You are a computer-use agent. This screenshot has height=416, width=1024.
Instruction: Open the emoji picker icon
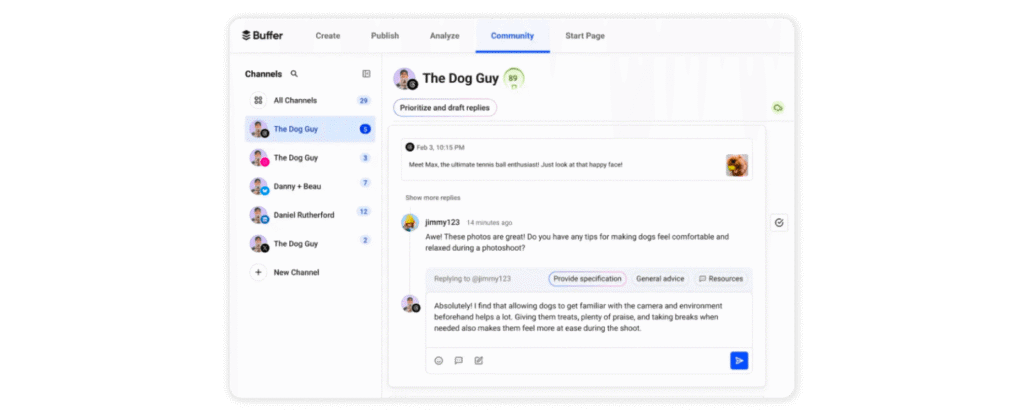pos(438,360)
